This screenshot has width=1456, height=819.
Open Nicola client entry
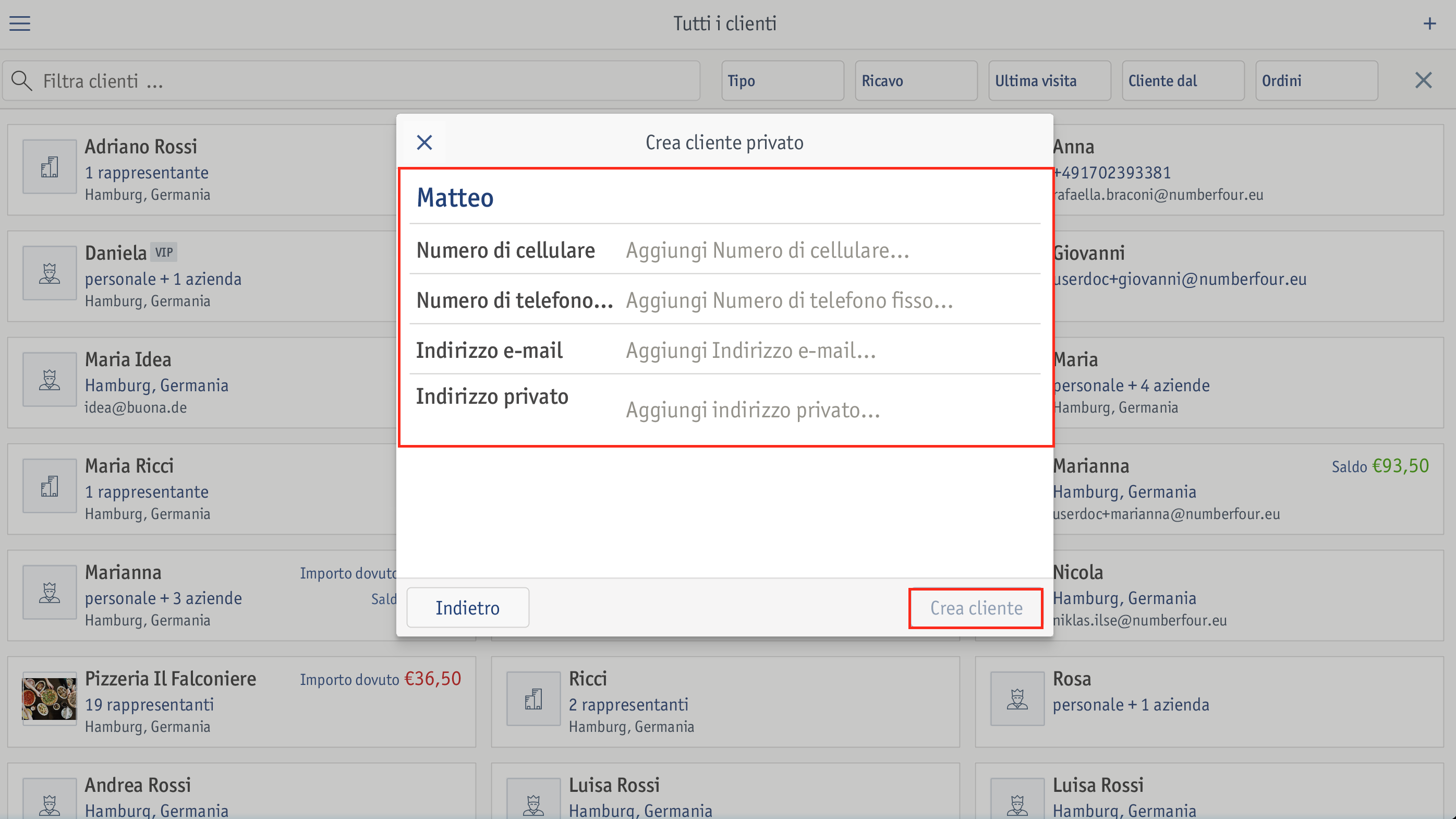(1248, 595)
